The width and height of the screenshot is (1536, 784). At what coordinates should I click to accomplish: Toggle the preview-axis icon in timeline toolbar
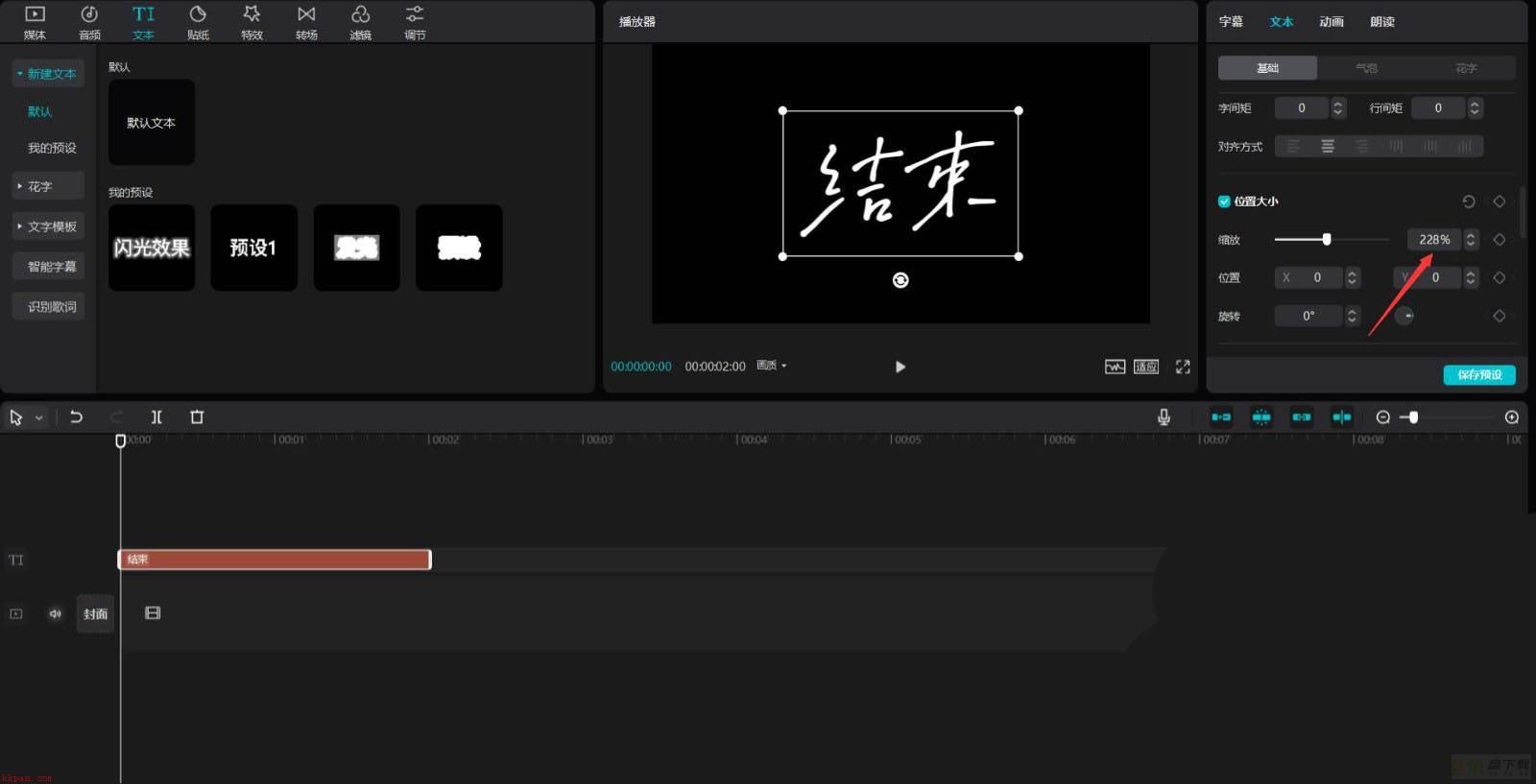pyautogui.click(x=1342, y=416)
